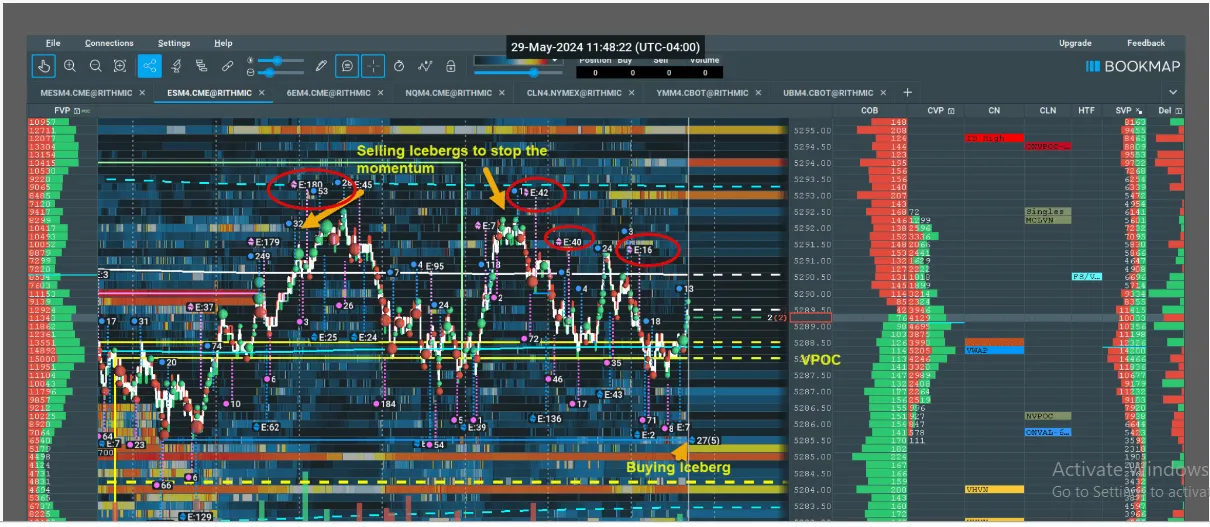Image resolution: width=1210 pixels, height=527 pixels.
Task: Click the zoom out magnifier icon
Action: point(95,66)
